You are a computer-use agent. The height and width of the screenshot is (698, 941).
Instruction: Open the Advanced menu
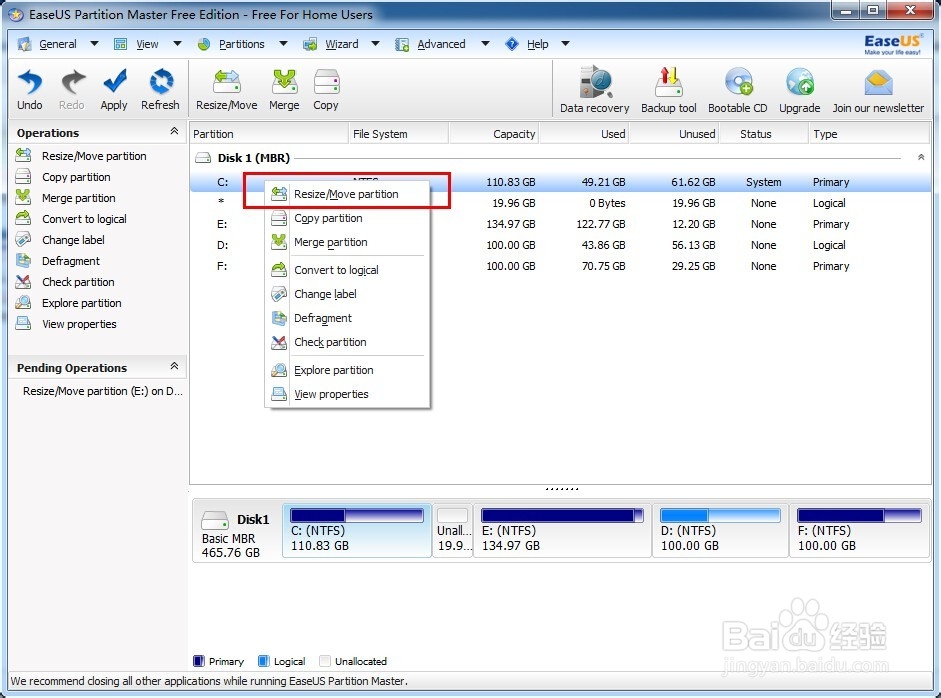(x=441, y=44)
